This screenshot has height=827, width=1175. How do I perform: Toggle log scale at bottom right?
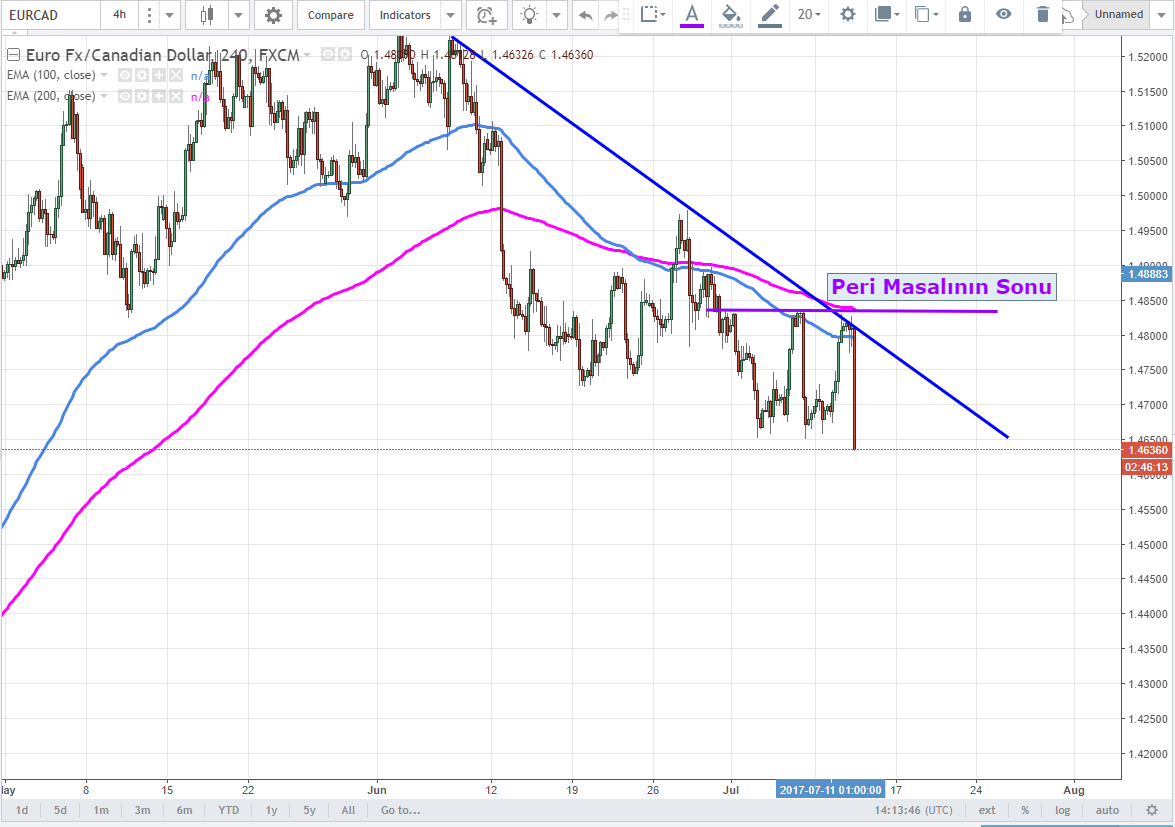point(1062,810)
